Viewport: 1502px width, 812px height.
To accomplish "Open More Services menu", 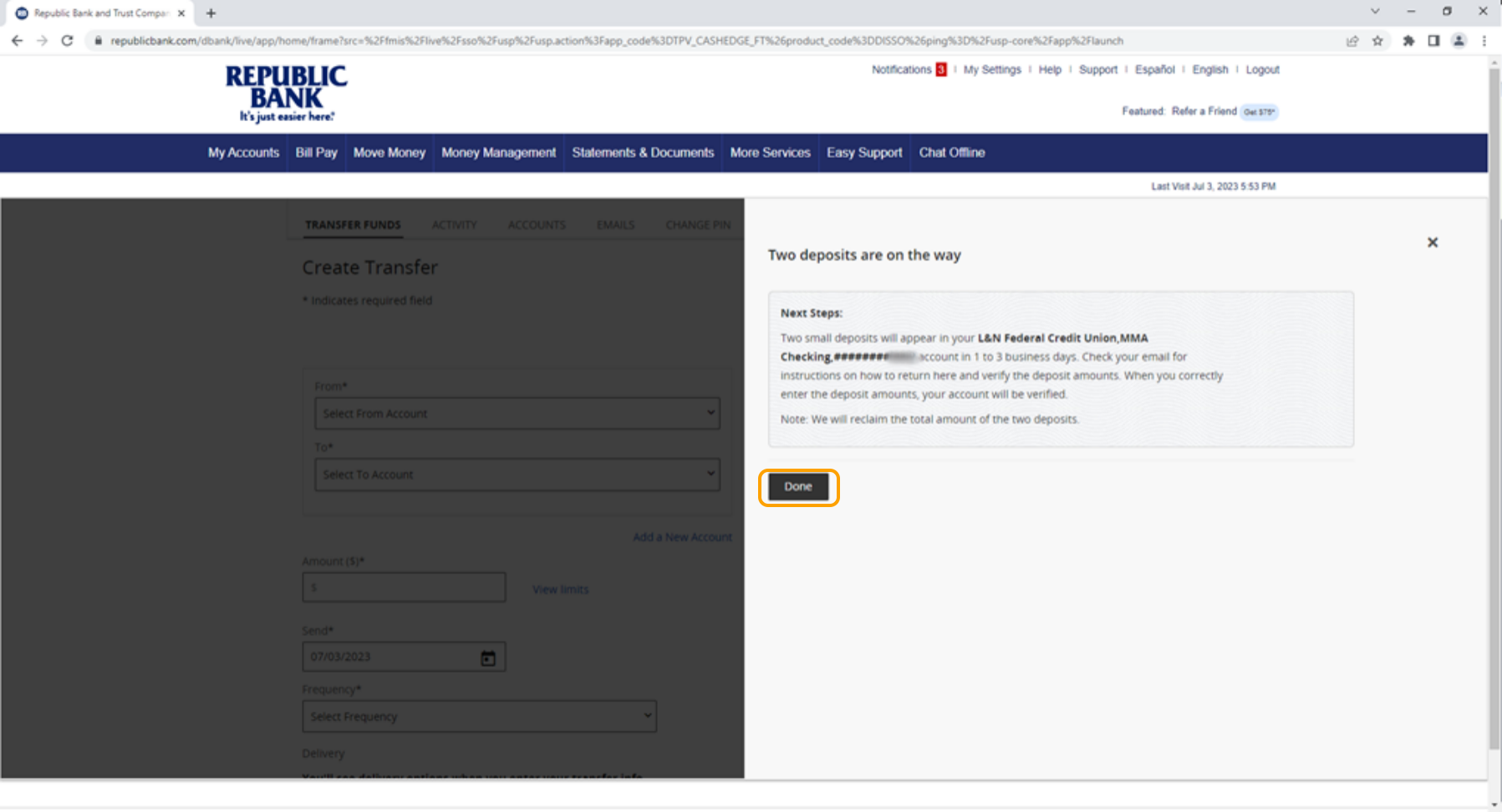I will point(770,153).
